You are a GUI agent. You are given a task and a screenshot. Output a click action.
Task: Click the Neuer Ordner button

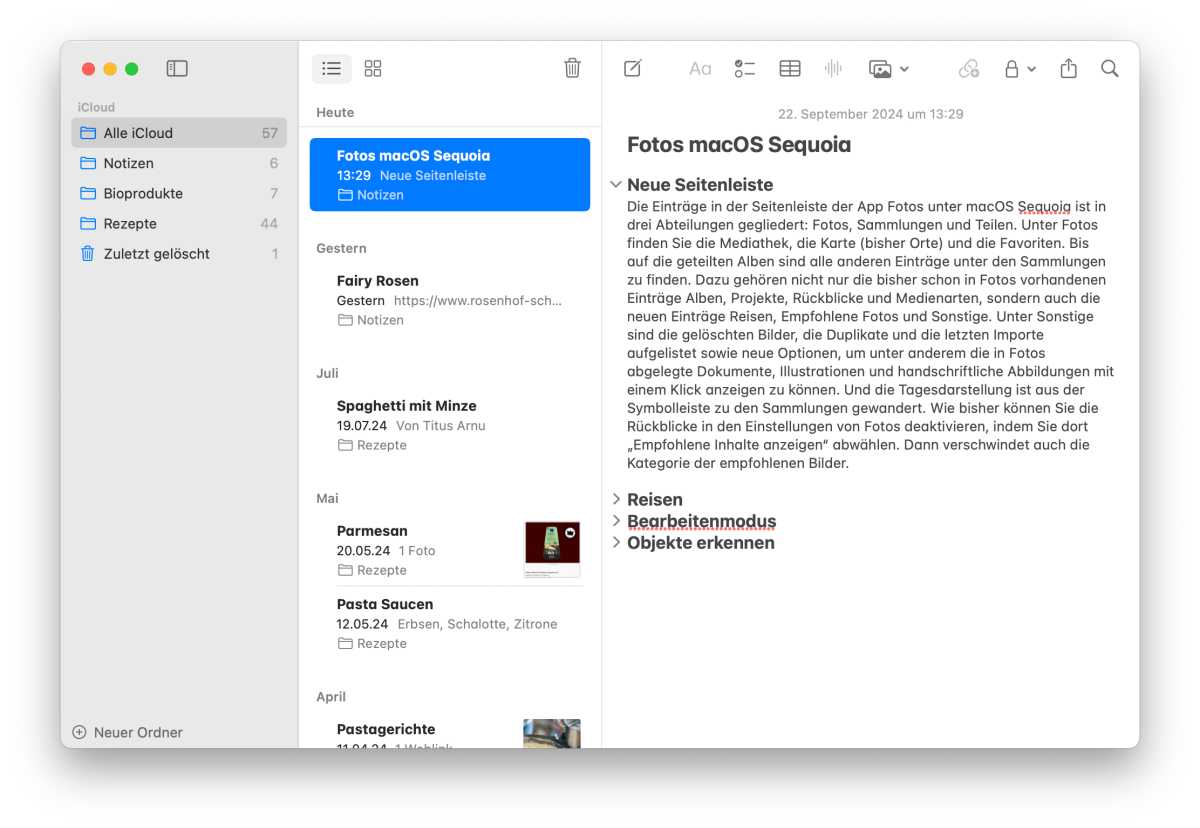(x=128, y=732)
